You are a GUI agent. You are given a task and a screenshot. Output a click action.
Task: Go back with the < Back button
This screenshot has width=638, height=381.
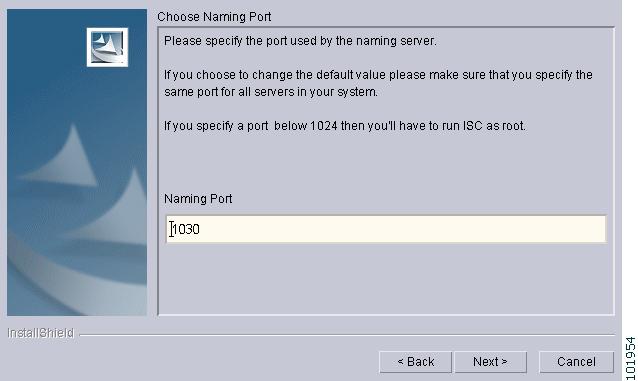pyautogui.click(x=415, y=361)
